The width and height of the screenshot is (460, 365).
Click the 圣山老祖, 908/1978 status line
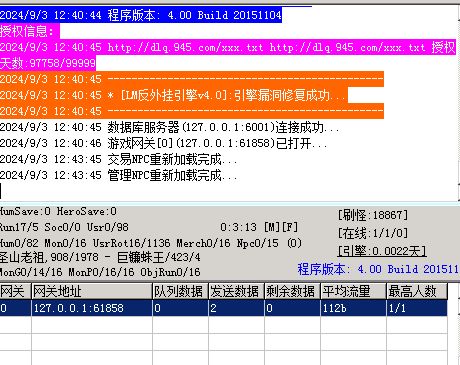[x=100, y=258]
